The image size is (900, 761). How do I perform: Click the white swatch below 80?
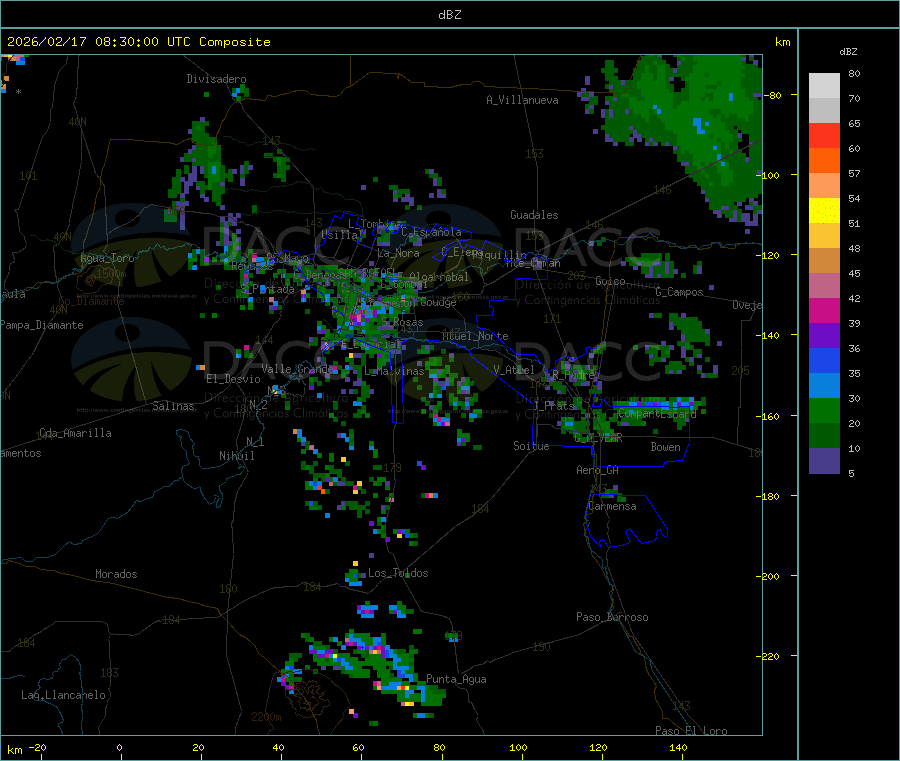tap(824, 86)
